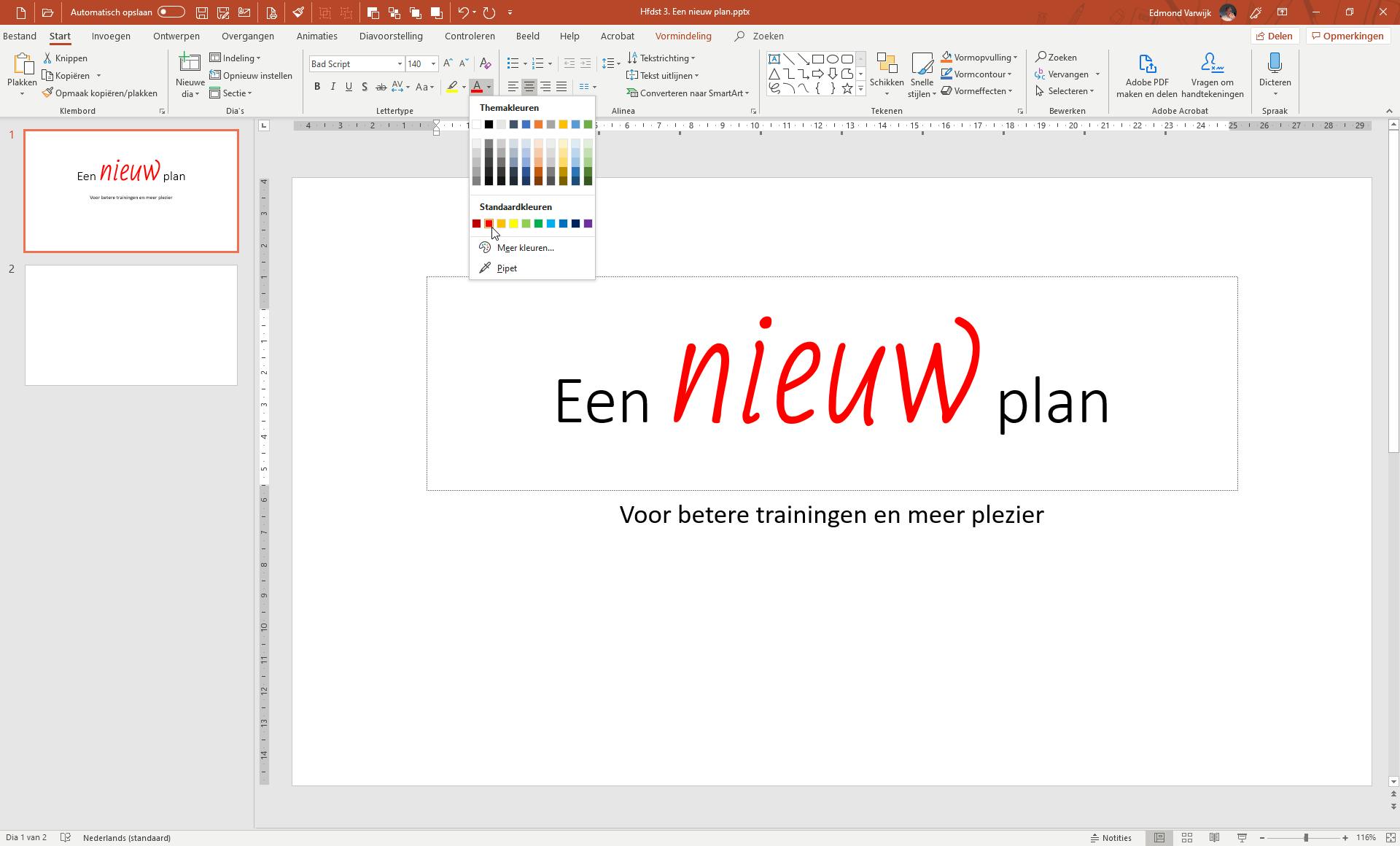Open the font size dropdown

433,64
